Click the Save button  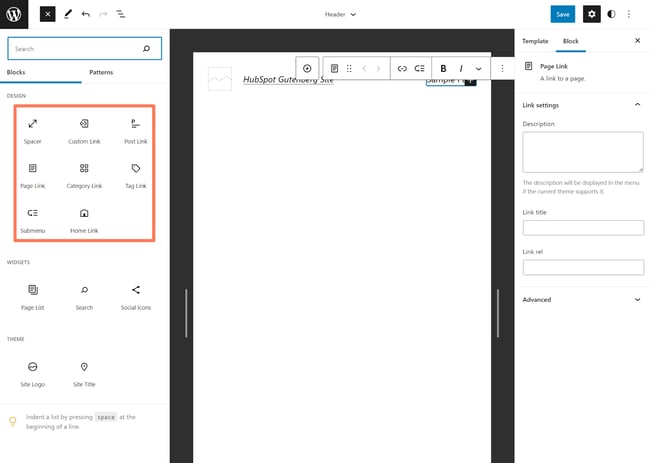pos(563,15)
